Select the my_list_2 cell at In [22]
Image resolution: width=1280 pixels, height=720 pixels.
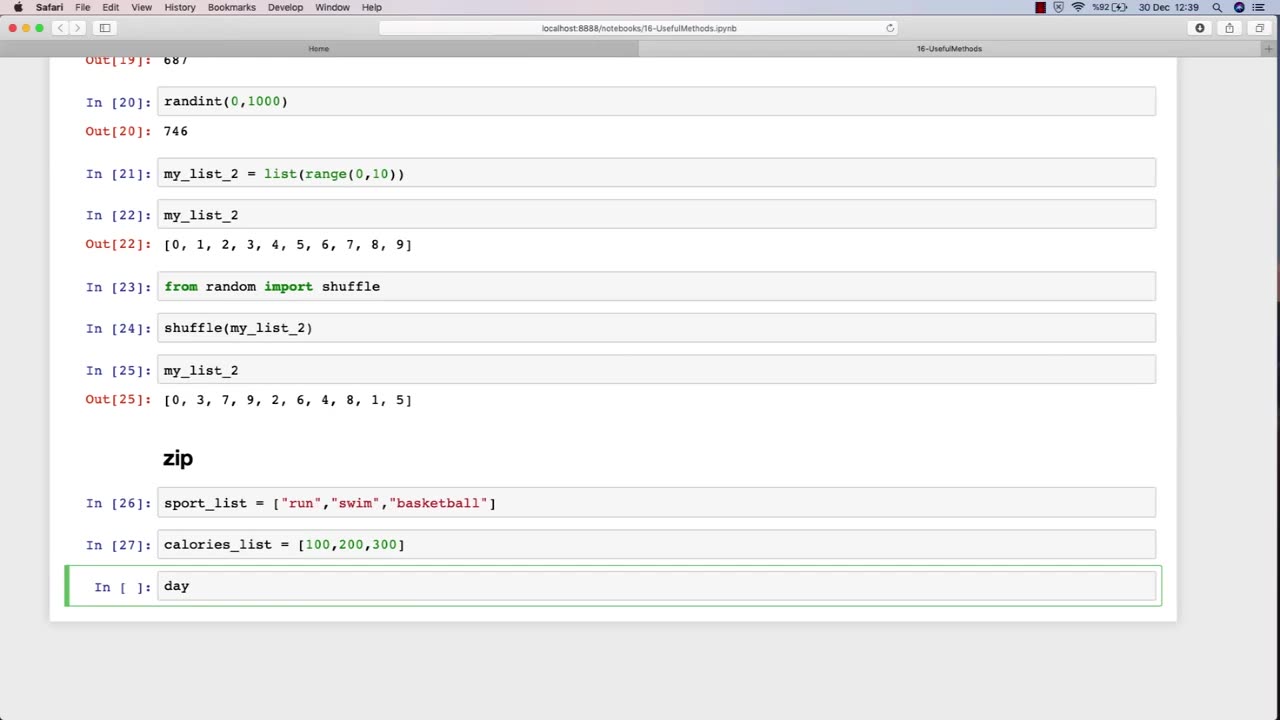[656, 215]
